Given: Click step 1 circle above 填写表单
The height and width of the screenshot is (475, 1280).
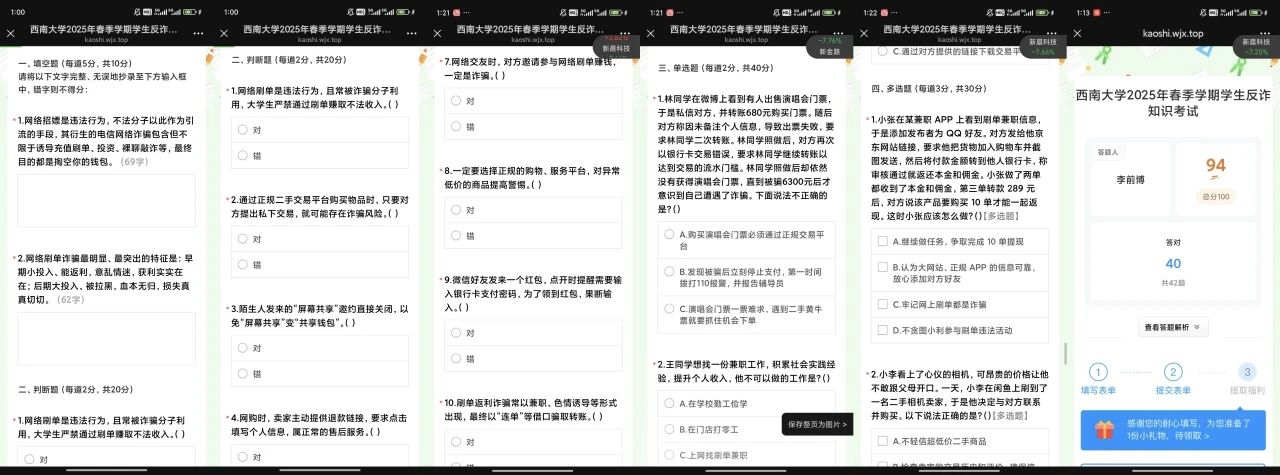Looking at the screenshot, I should coord(1097,372).
